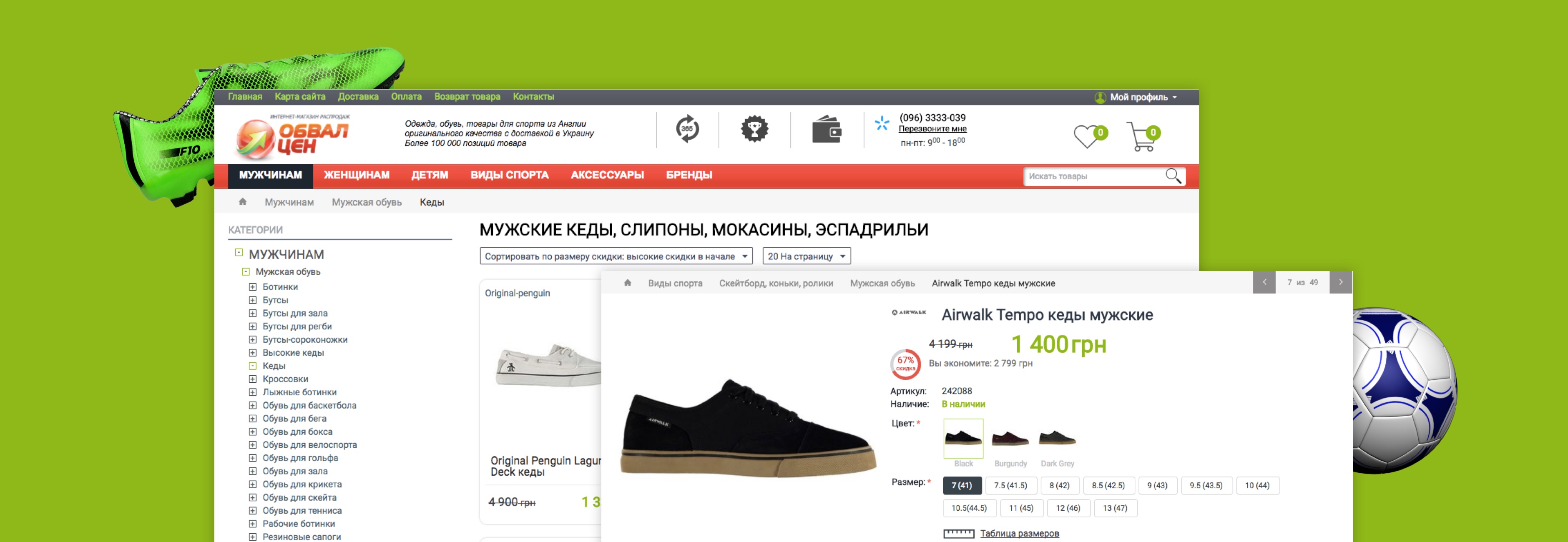Viewport: 1568px width, 542px height.
Task: Select size 8 (42)
Action: click(1060, 485)
